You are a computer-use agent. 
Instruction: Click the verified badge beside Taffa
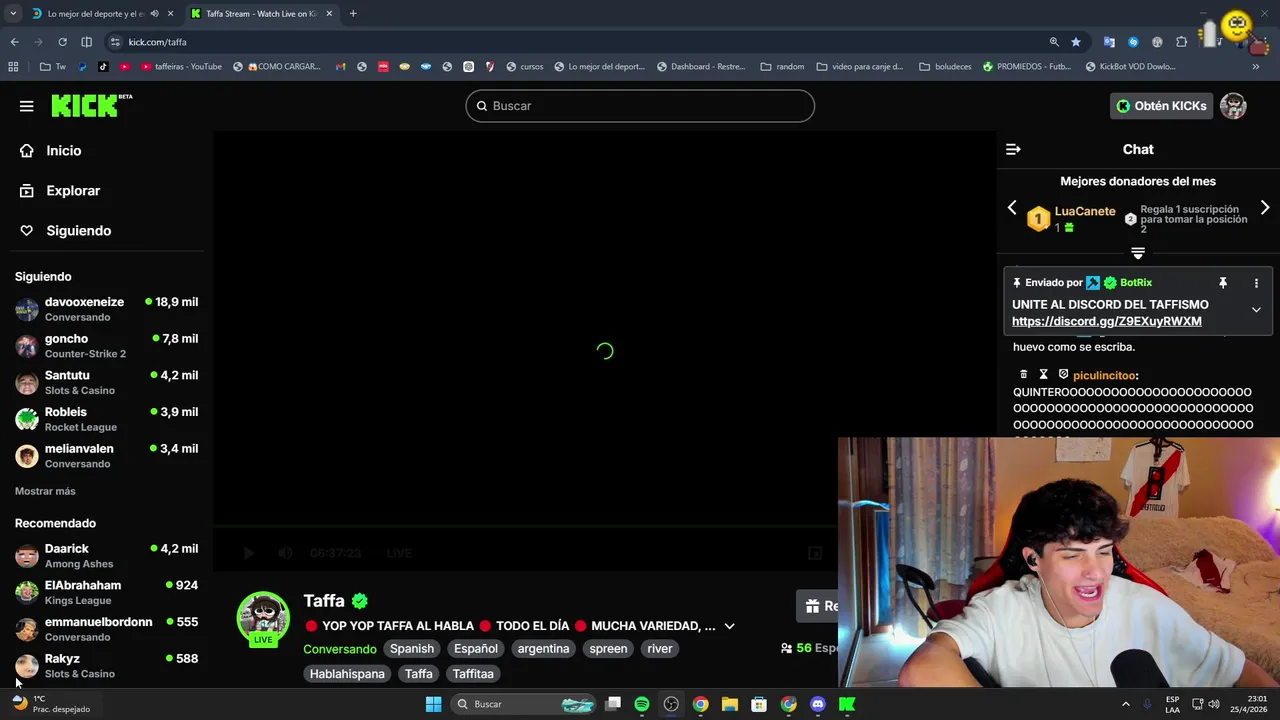[360, 601]
